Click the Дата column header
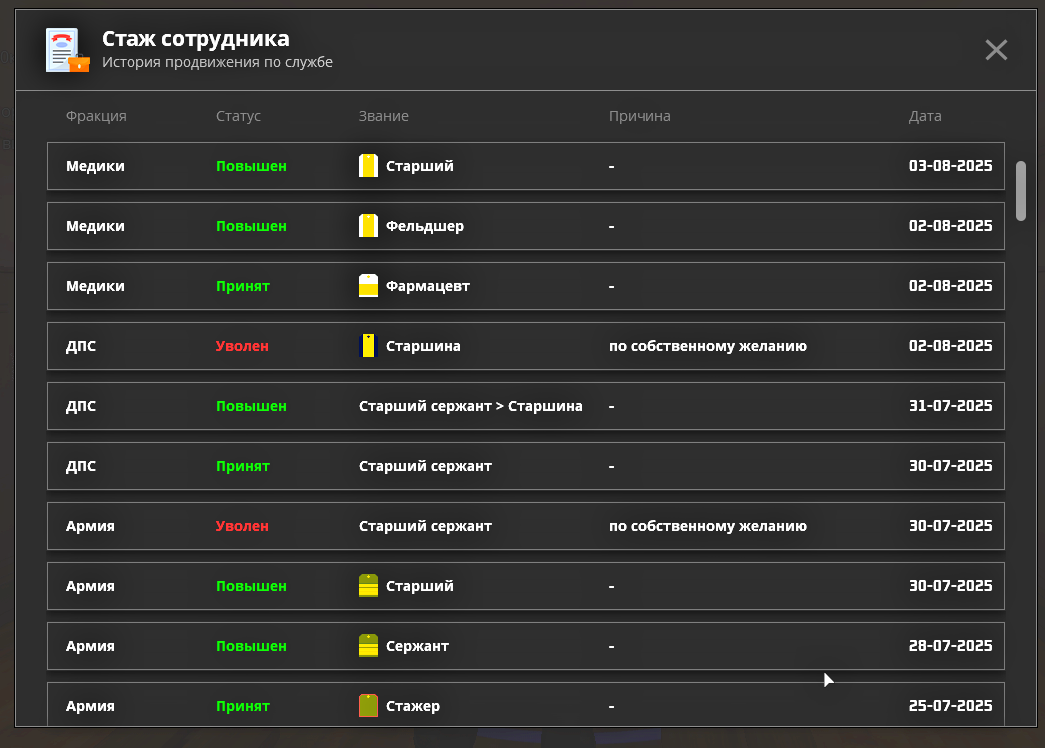The width and height of the screenshot is (1045, 748). click(x=925, y=116)
